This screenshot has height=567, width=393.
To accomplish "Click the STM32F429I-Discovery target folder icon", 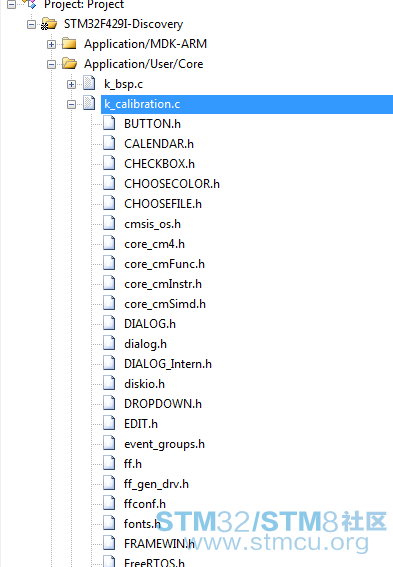I will 49,24.
